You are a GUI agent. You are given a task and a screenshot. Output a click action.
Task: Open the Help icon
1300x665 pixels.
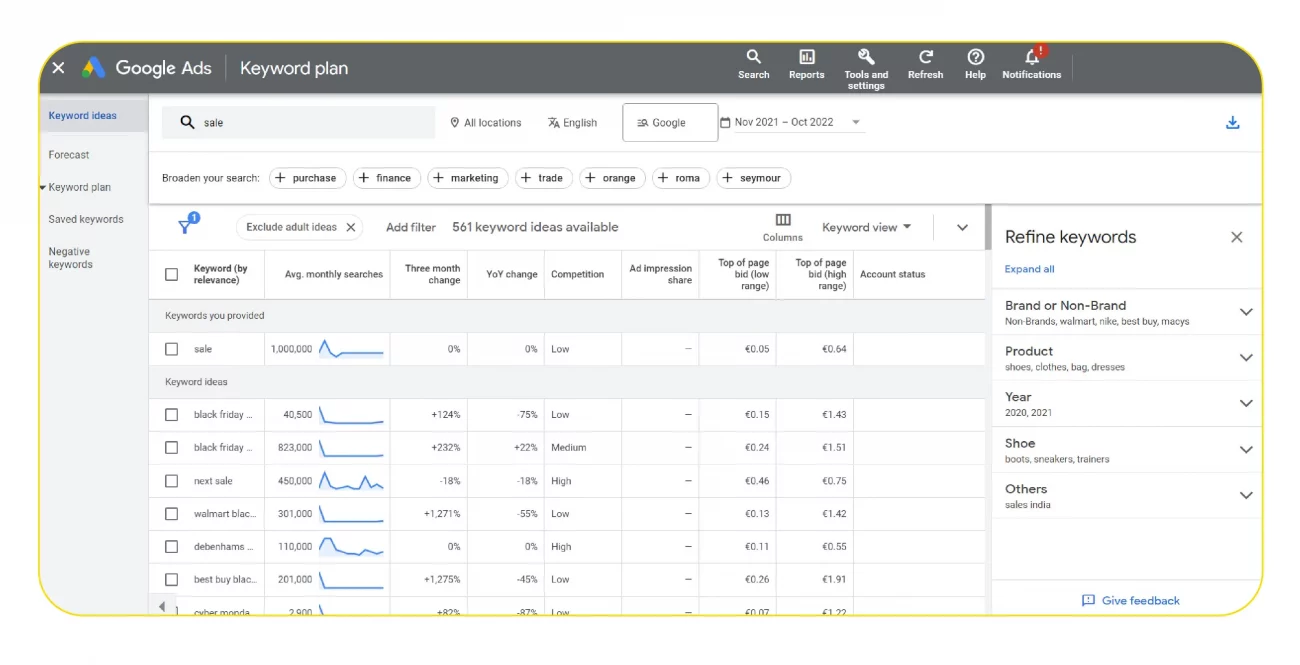(x=976, y=64)
